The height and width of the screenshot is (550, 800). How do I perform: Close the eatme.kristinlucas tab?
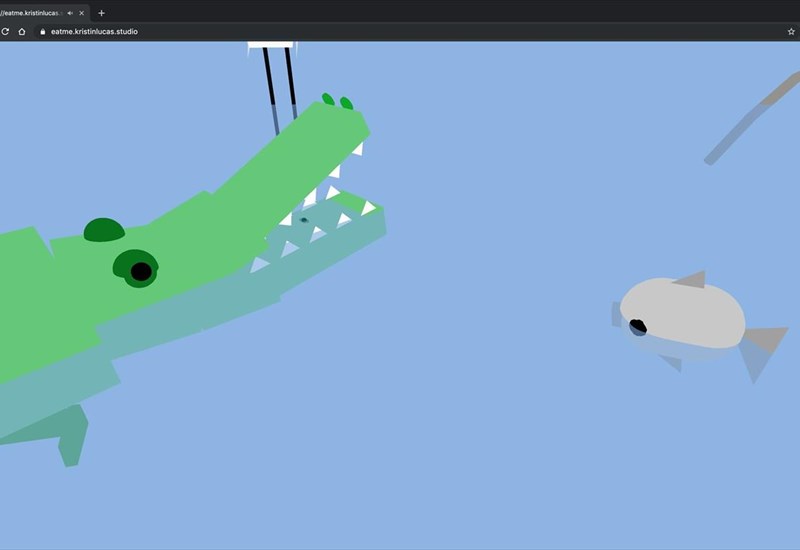[x=82, y=13]
